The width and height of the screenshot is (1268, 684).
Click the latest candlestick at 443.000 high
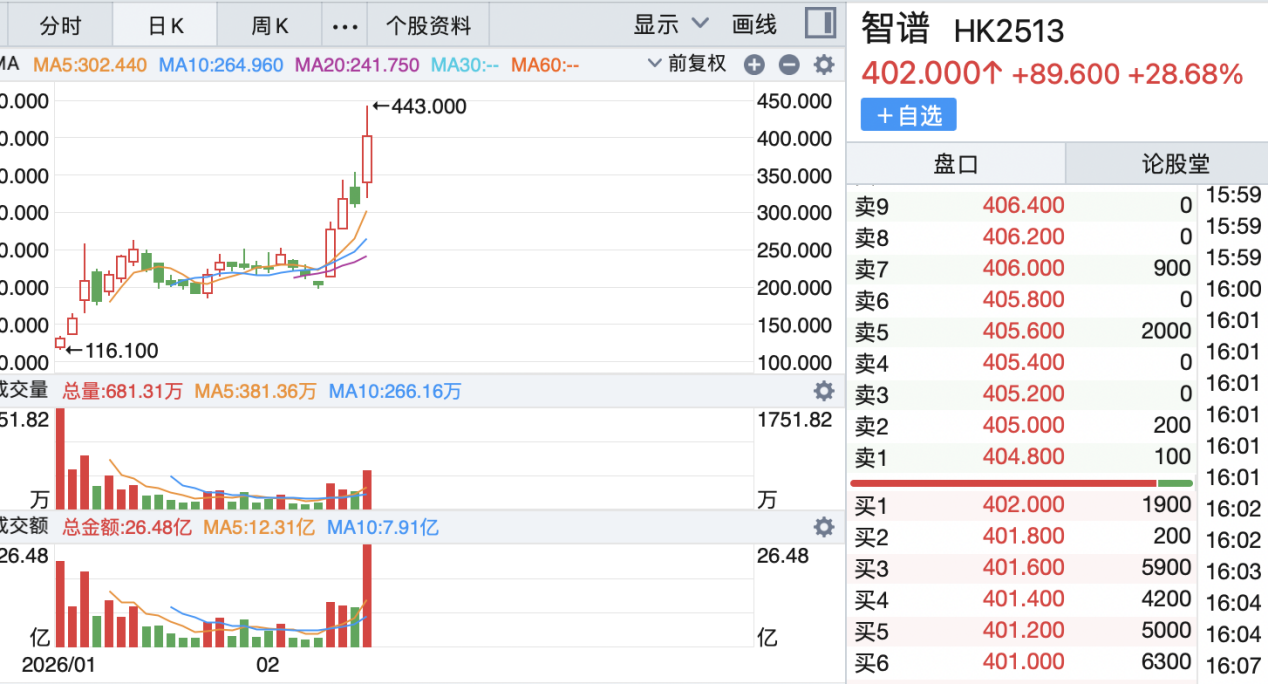[367, 159]
